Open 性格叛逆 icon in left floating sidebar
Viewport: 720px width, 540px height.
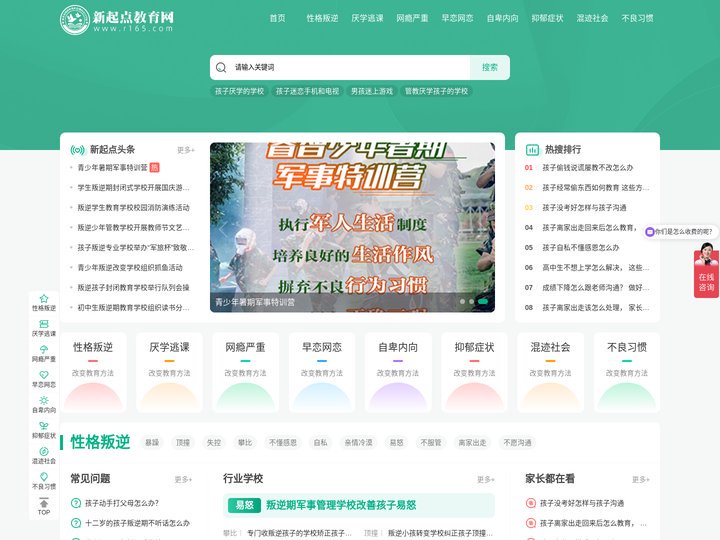(x=44, y=298)
